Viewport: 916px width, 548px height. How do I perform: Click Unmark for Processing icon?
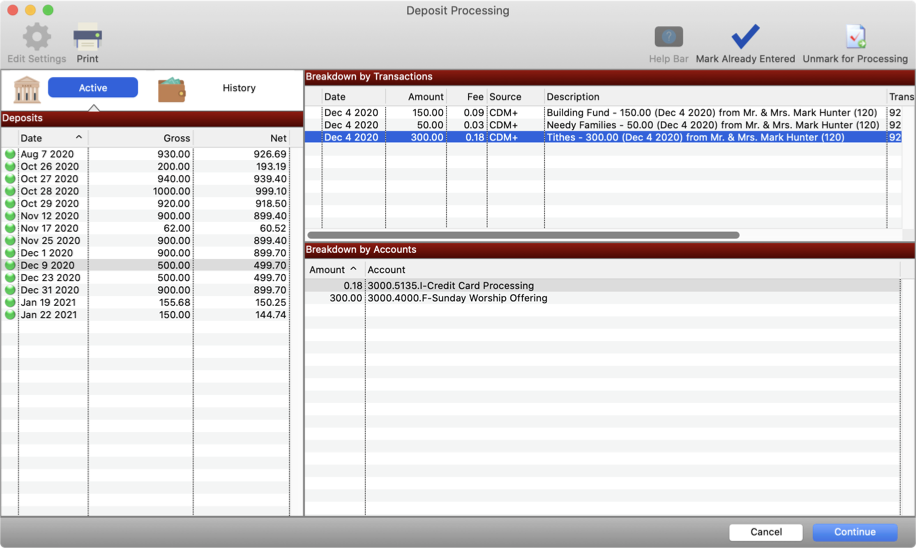(855, 38)
